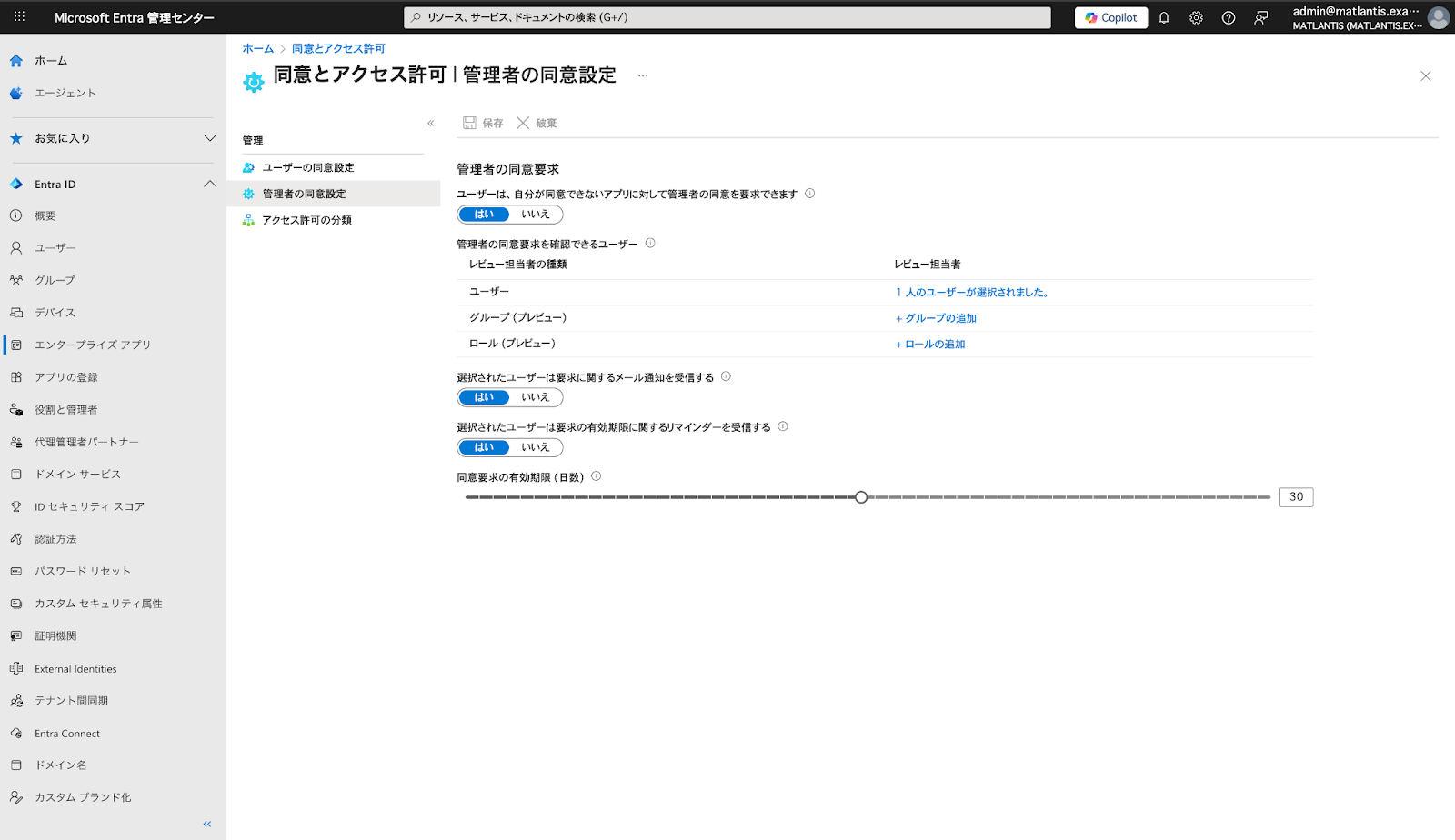The width and height of the screenshot is (1455, 840).
Task: Expand the お気に入り favorites section
Action: (x=209, y=138)
